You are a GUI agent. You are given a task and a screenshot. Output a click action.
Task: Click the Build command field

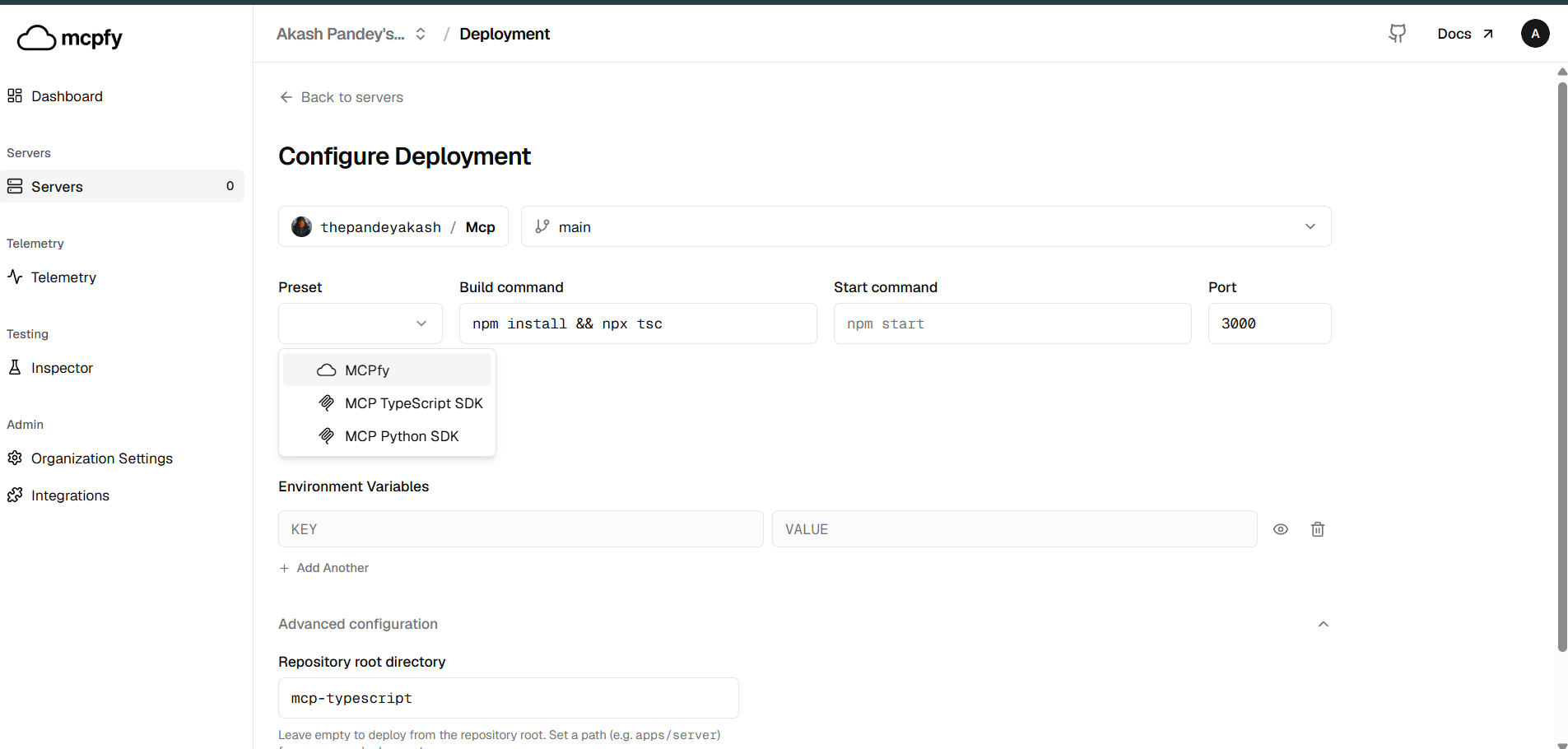638,323
